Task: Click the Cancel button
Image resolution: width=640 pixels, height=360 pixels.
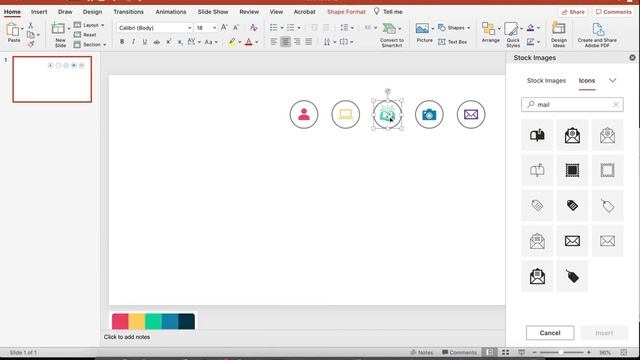Action: [x=550, y=333]
